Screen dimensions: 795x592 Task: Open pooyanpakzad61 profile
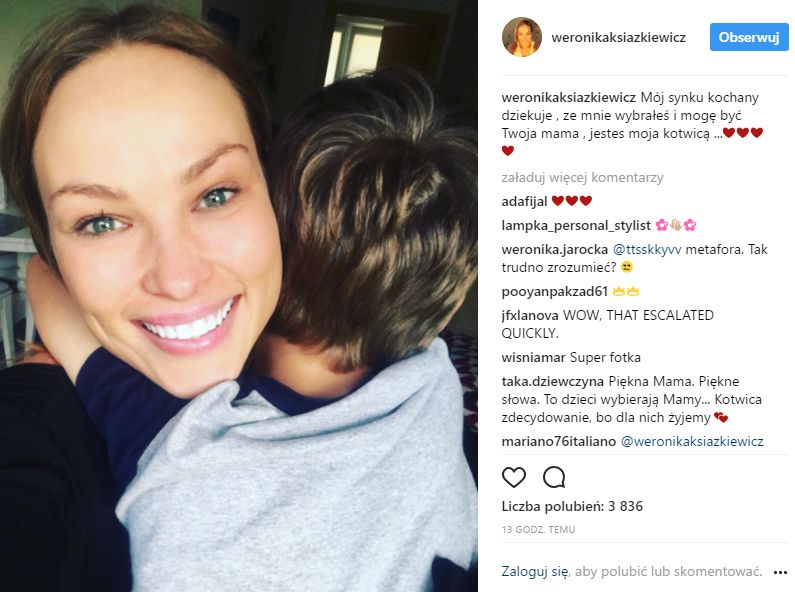pyautogui.click(x=555, y=291)
